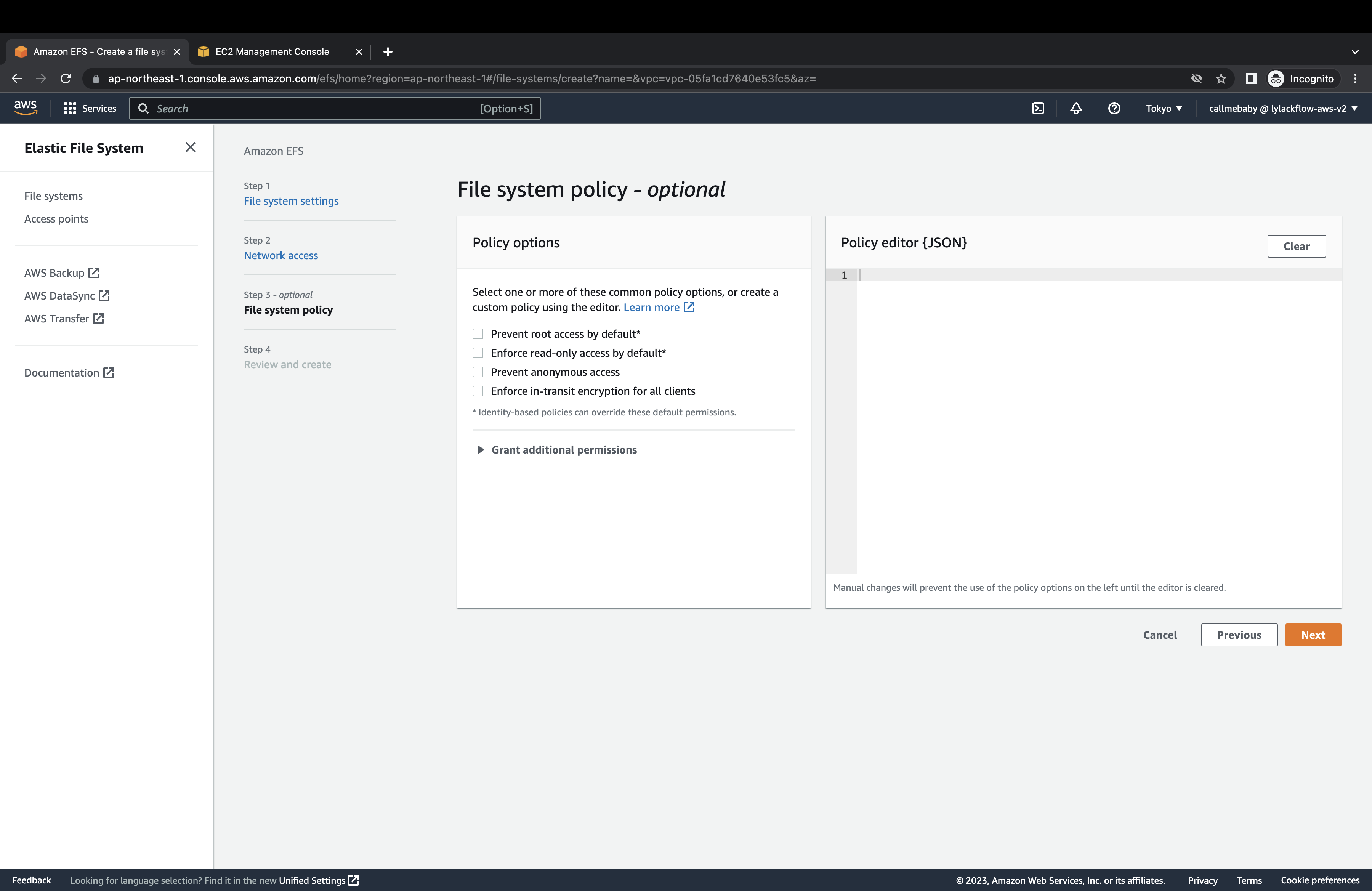Image resolution: width=1372 pixels, height=891 pixels.
Task: Go to File systems in sidebar
Action: tap(54, 196)
